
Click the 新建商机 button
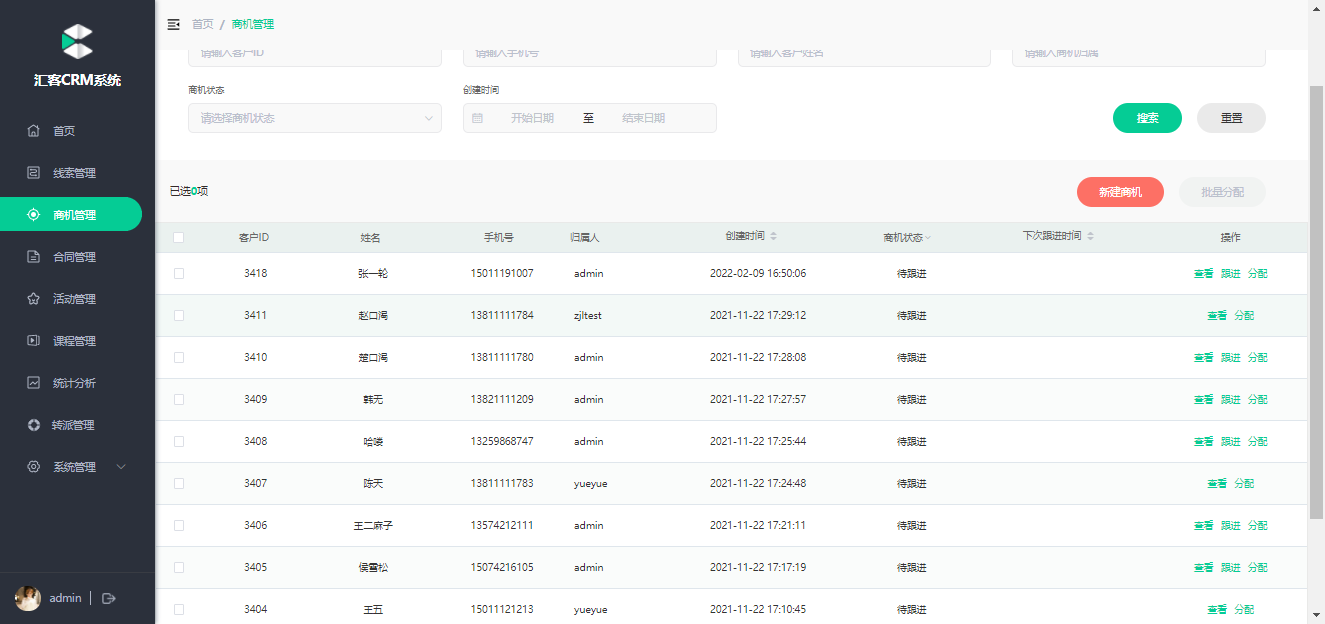coord(1120,192)
